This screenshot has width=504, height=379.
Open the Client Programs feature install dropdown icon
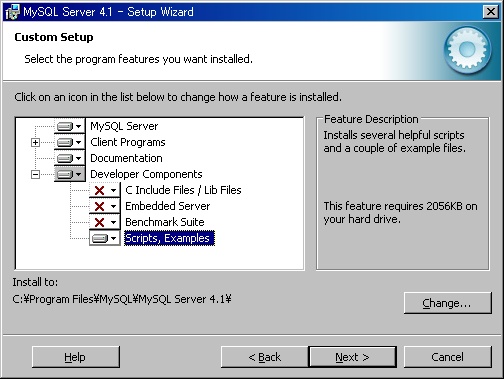coord(70,142)
